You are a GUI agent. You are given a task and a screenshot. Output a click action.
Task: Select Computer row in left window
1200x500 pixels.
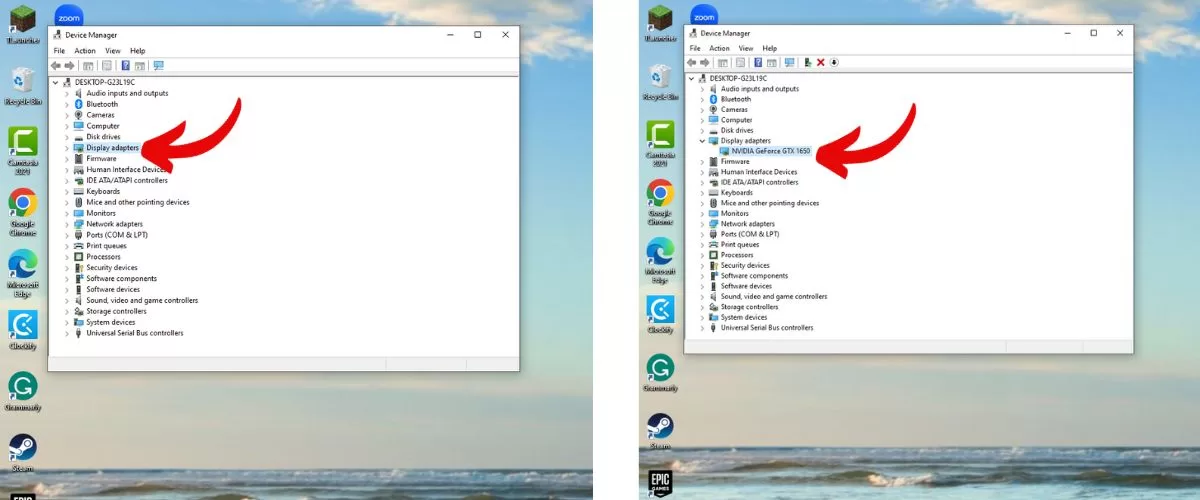coord(97,126)
